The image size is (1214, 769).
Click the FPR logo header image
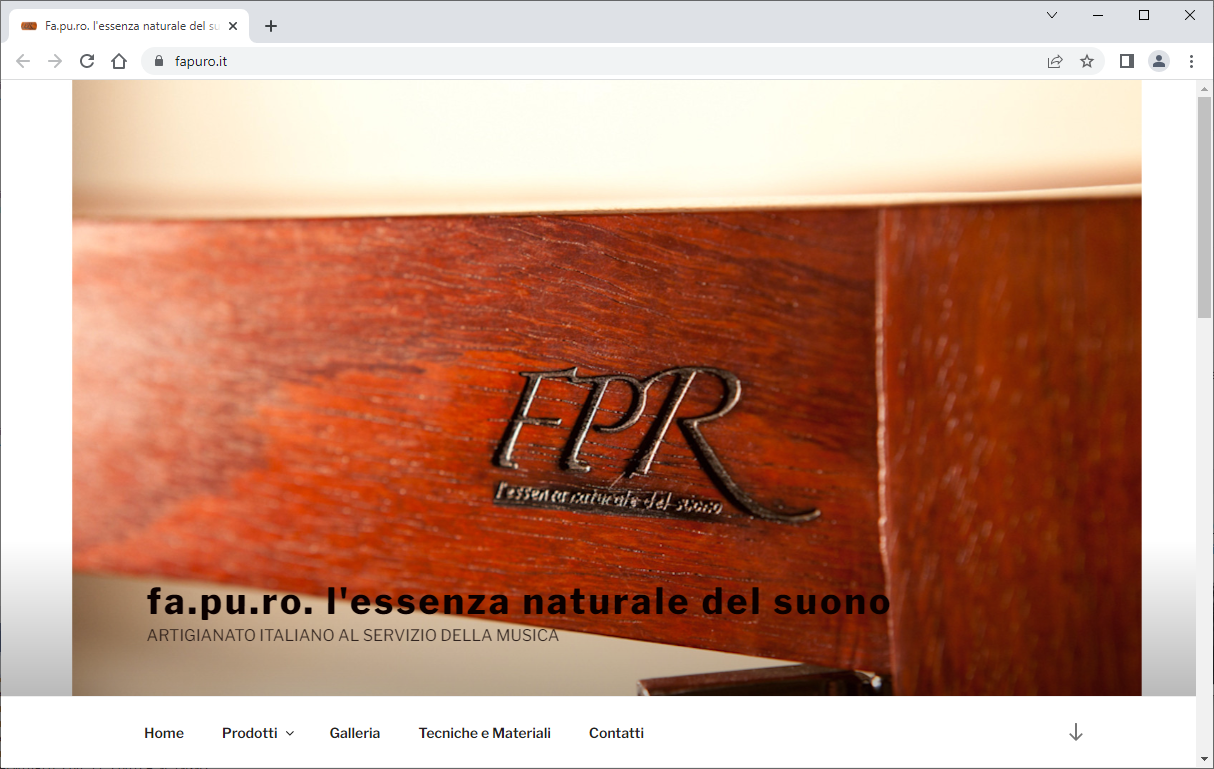606,388
